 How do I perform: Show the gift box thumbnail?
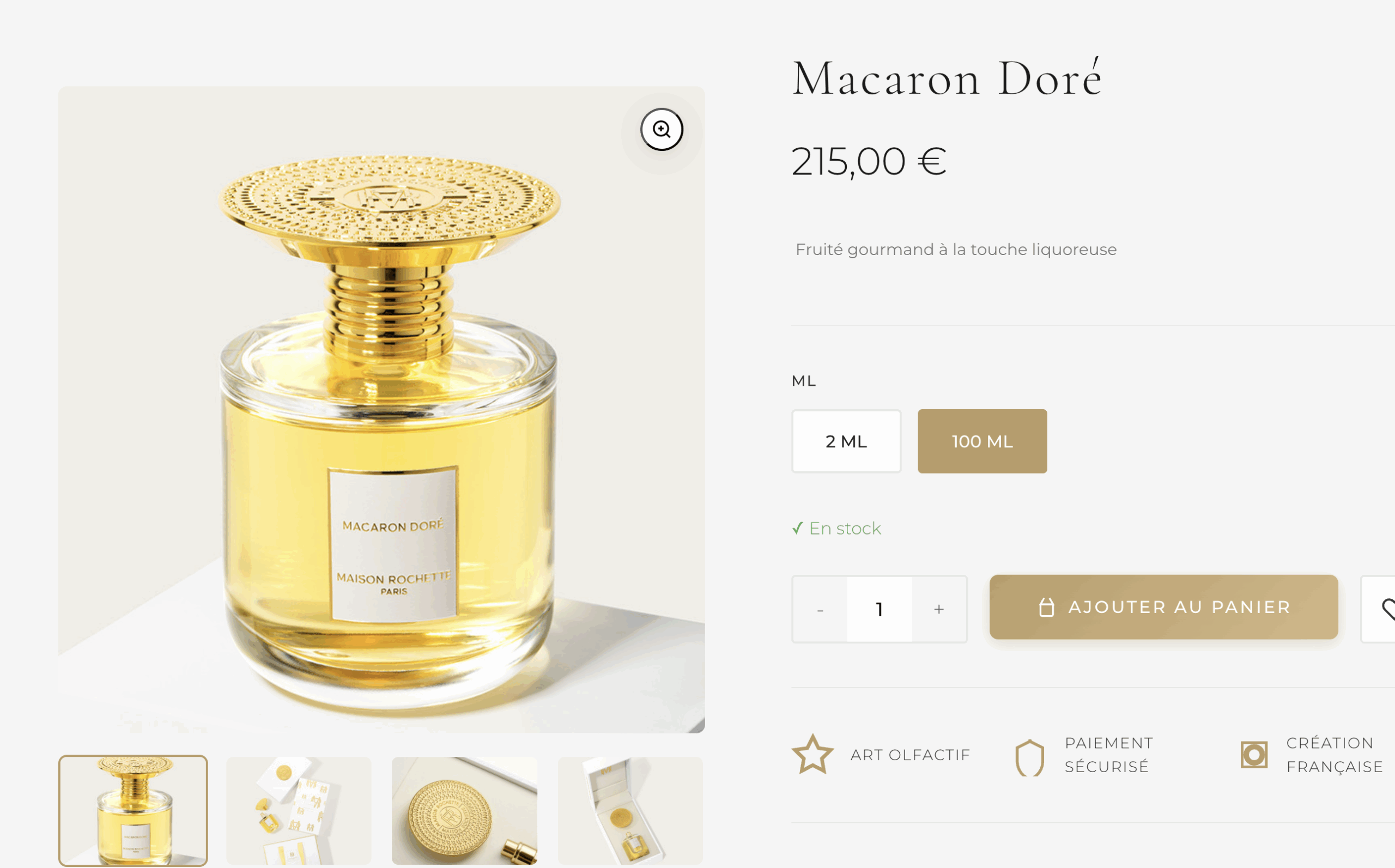tap(630, 810)
